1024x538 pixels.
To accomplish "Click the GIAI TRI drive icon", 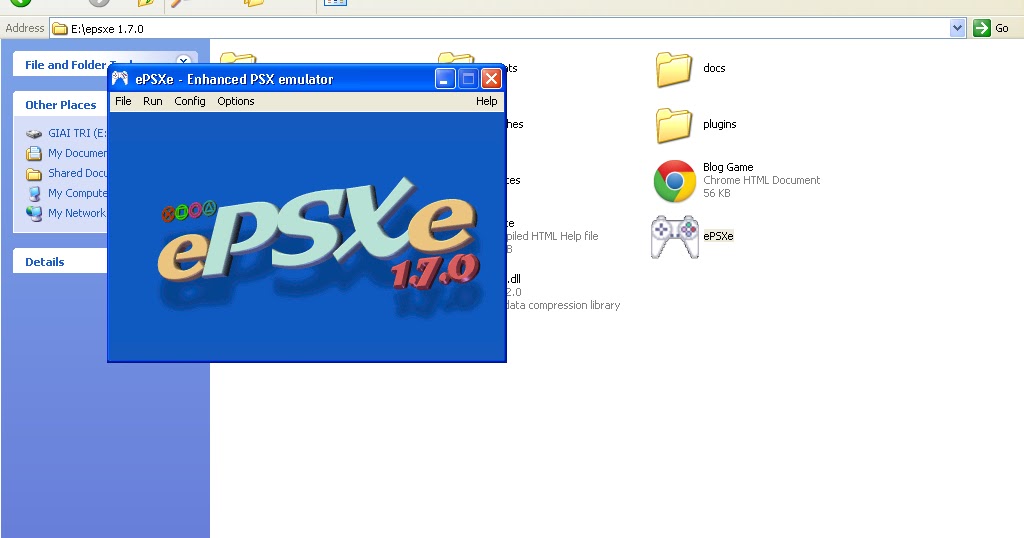I will coord(34,134).
